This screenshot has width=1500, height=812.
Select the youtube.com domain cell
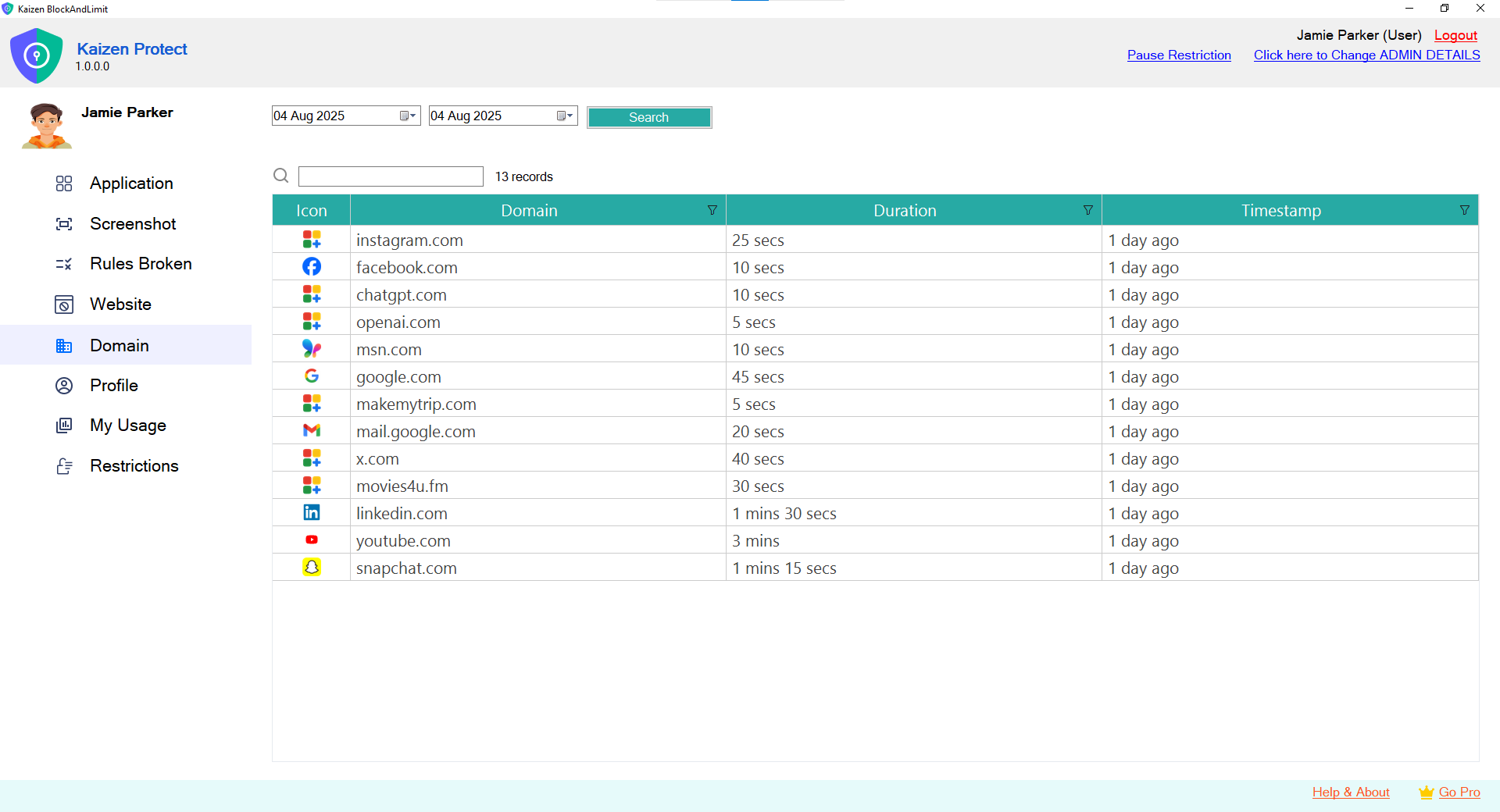(x=537, y=540)
